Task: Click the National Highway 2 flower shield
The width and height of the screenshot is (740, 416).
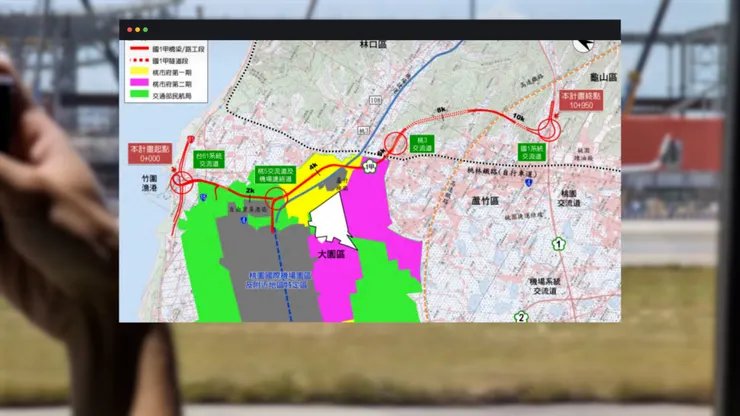Action: [521, 317]
